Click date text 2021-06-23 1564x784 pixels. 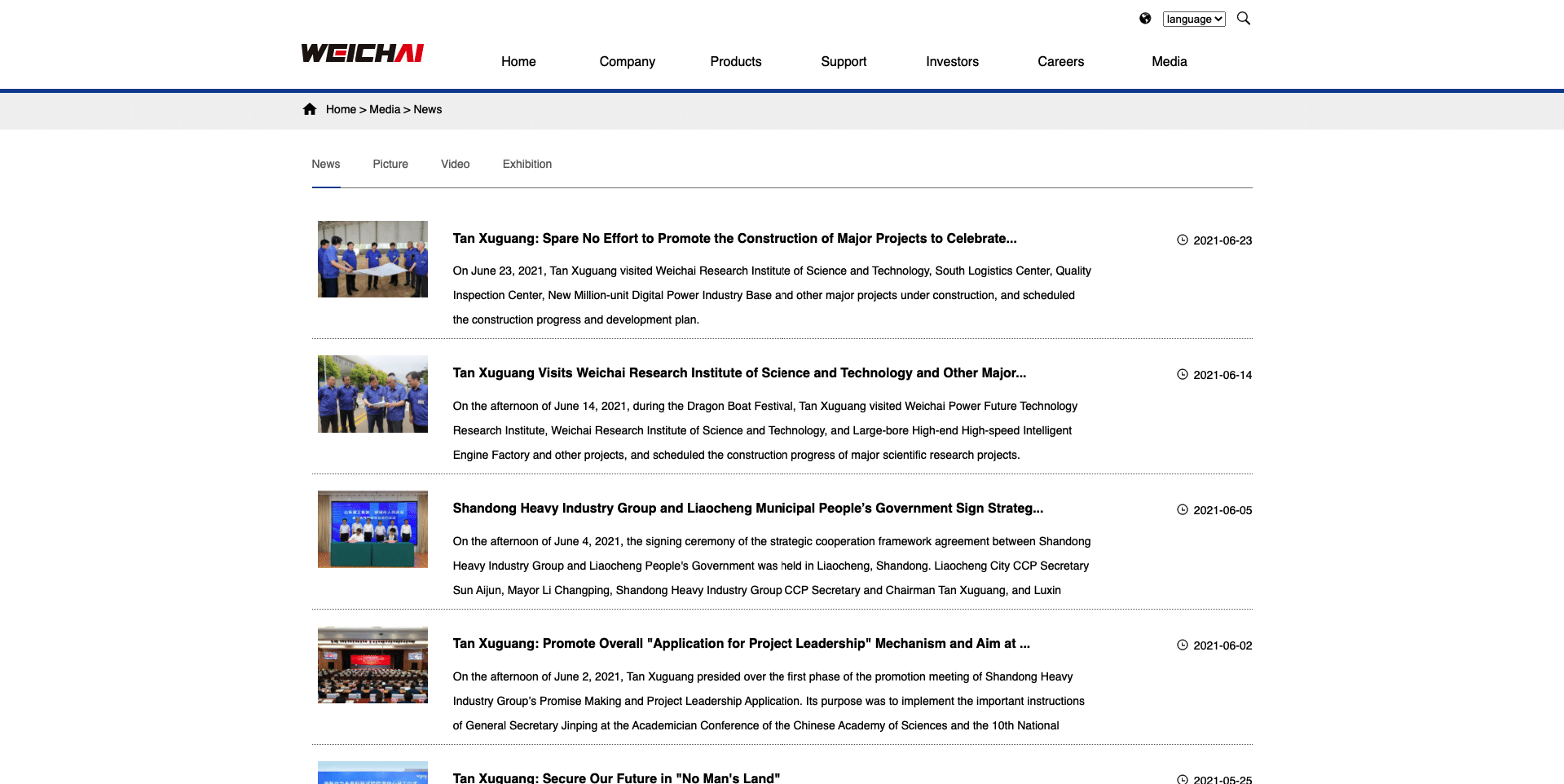[x=1223, y=240]
